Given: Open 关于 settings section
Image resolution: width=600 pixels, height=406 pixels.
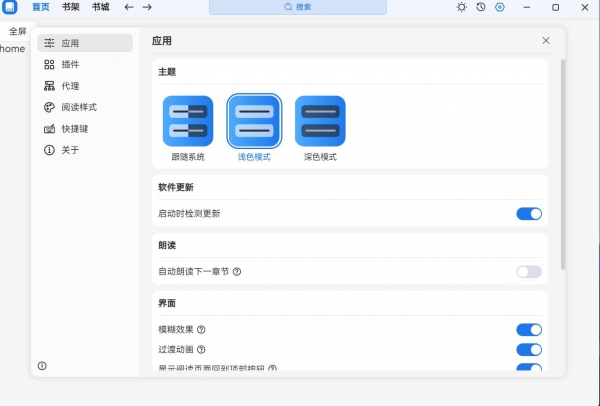Looking at the screenshot, I should tap(85, 150).
